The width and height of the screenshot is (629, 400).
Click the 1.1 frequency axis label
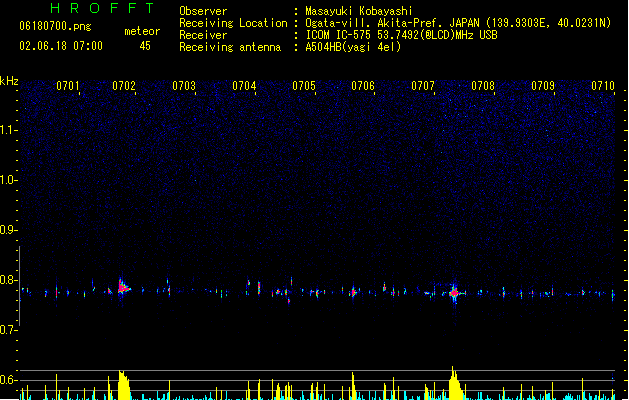pos(8,130)
